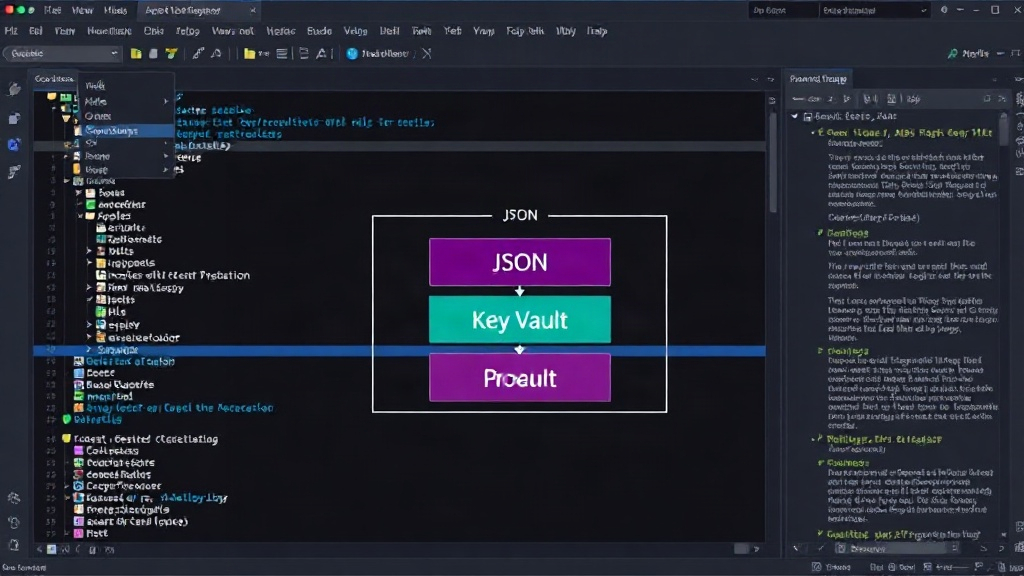Screen dimensions: 1024x576
Task: Open the submenu arrow on the context menu's last entry
Action: [x=166, y=169]
